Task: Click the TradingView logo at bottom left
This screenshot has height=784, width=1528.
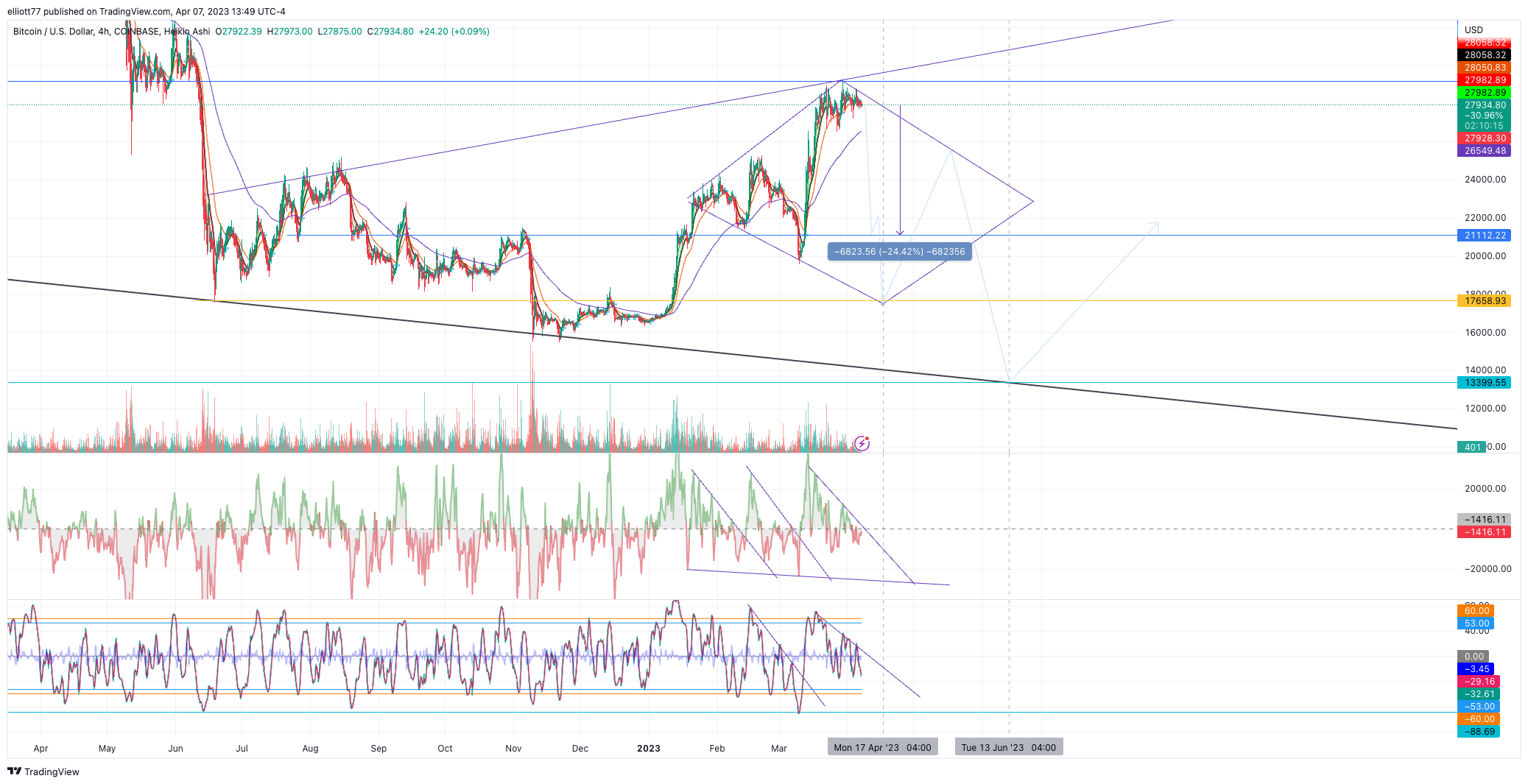Action: 43,771
